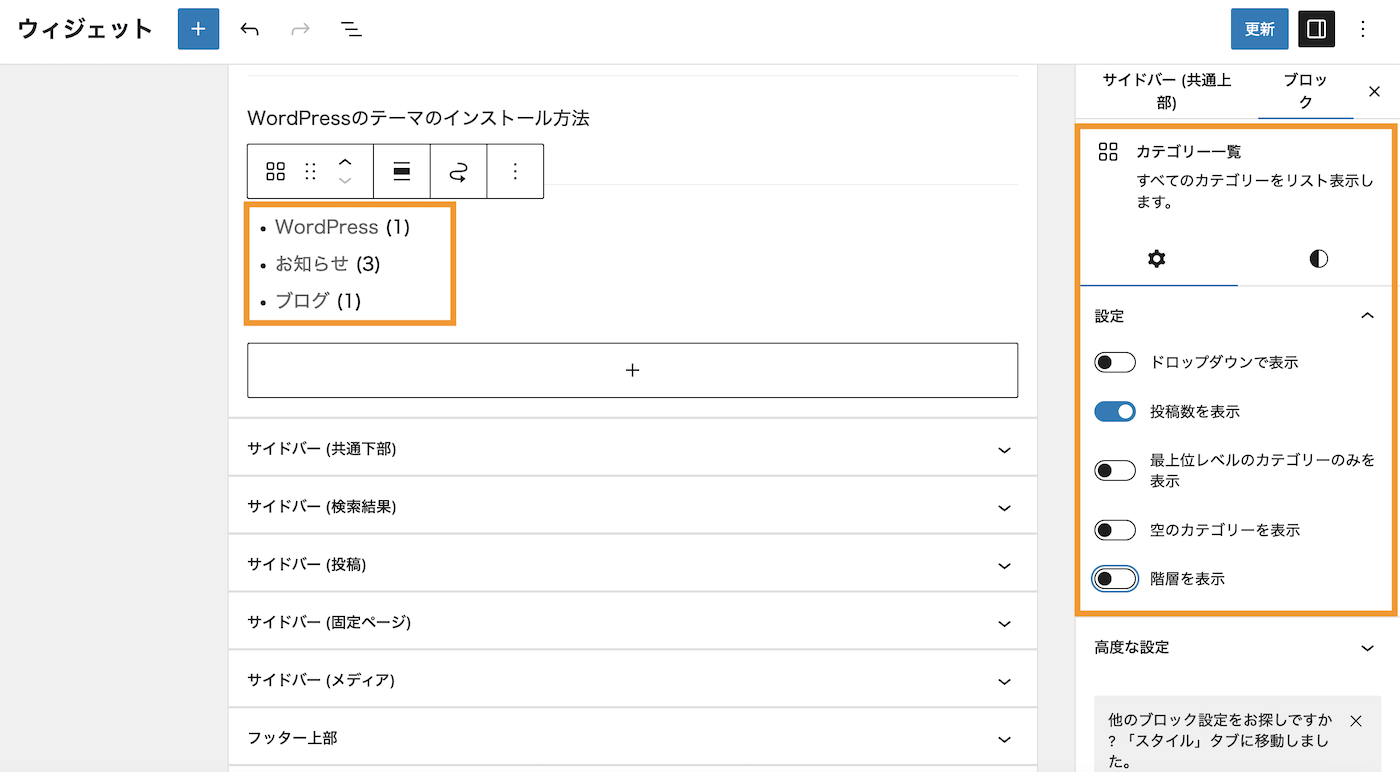
Task: Click the WordPress category link
Action: point(326,227)
